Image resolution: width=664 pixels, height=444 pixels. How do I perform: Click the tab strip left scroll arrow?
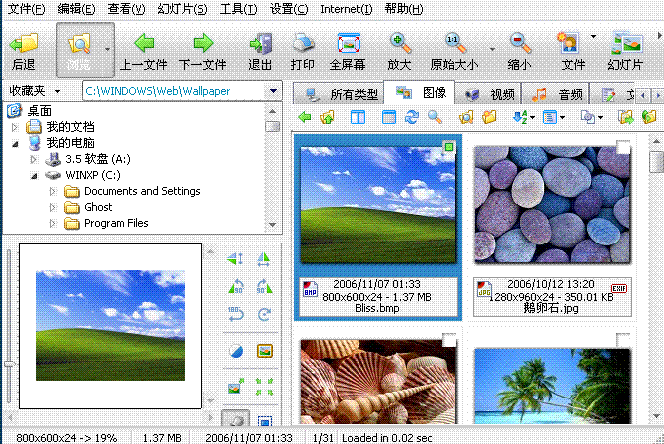coord(643,96)
